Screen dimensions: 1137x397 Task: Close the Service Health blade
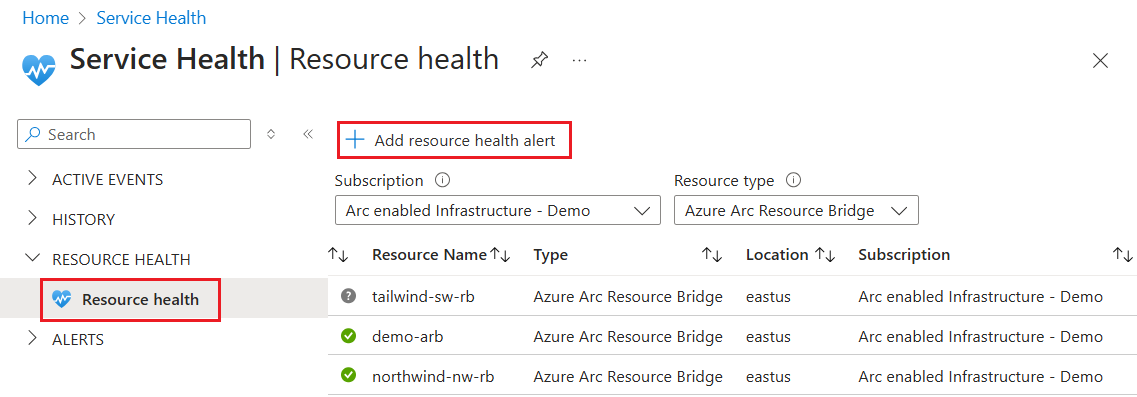1100,61
